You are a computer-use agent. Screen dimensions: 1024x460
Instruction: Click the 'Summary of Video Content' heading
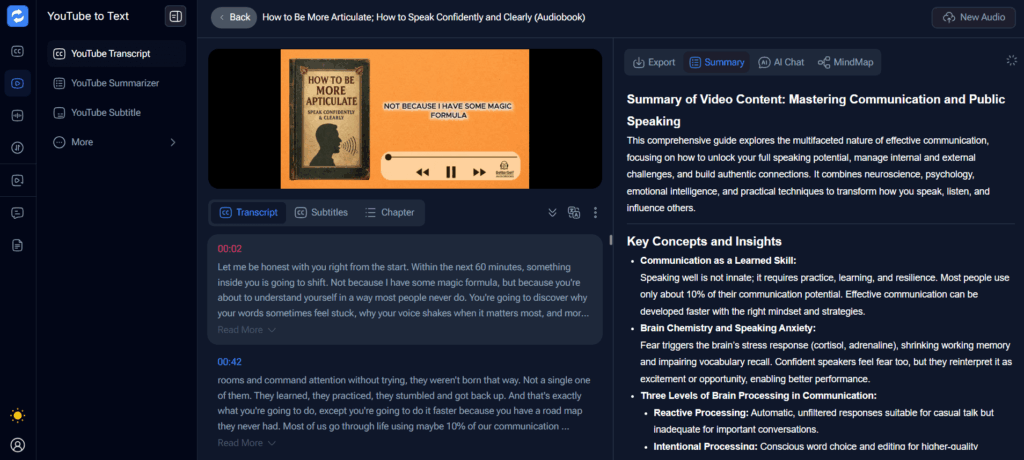[x=816, y=110]
